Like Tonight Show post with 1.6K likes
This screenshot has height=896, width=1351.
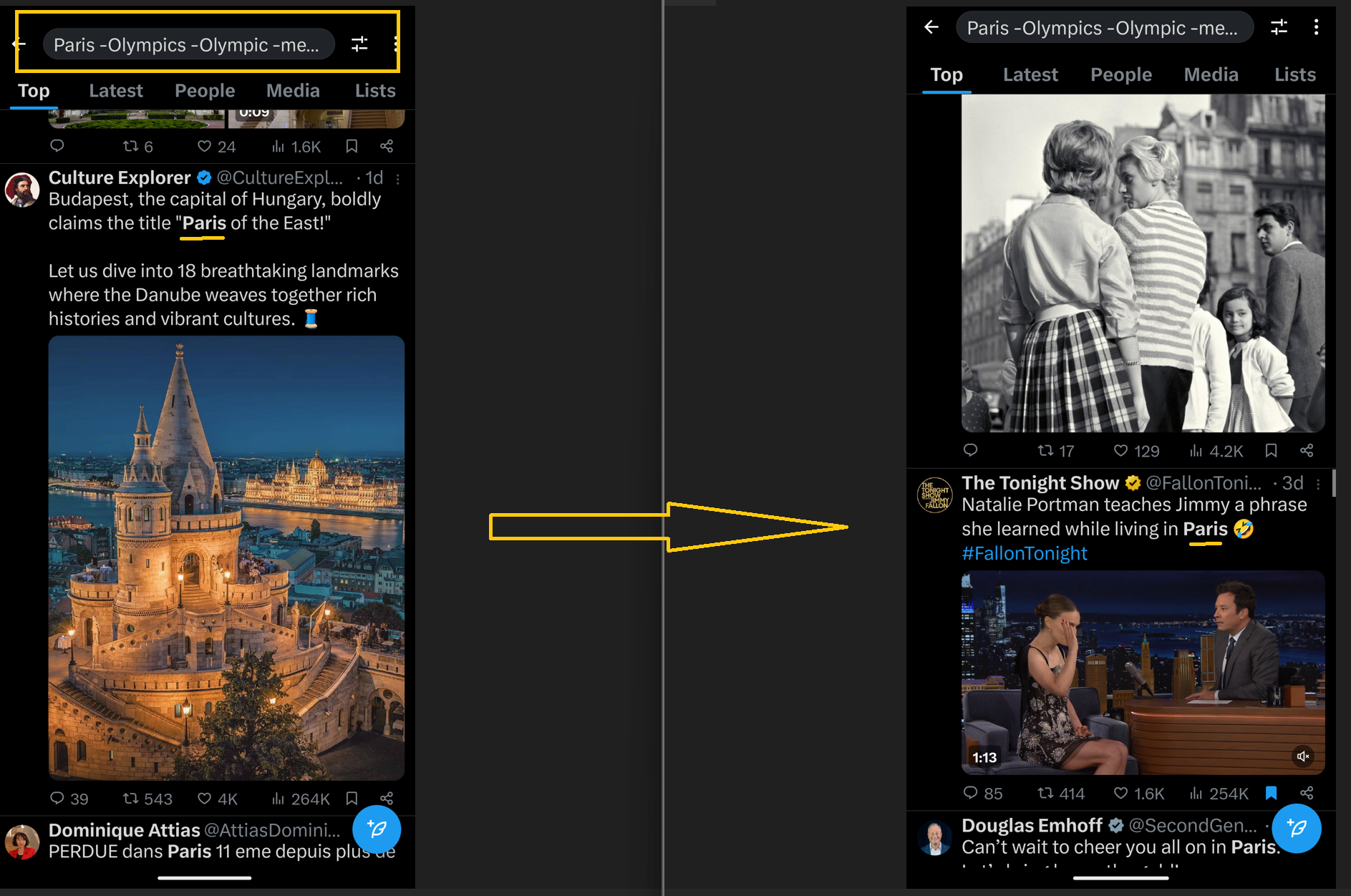(1139, 793)
